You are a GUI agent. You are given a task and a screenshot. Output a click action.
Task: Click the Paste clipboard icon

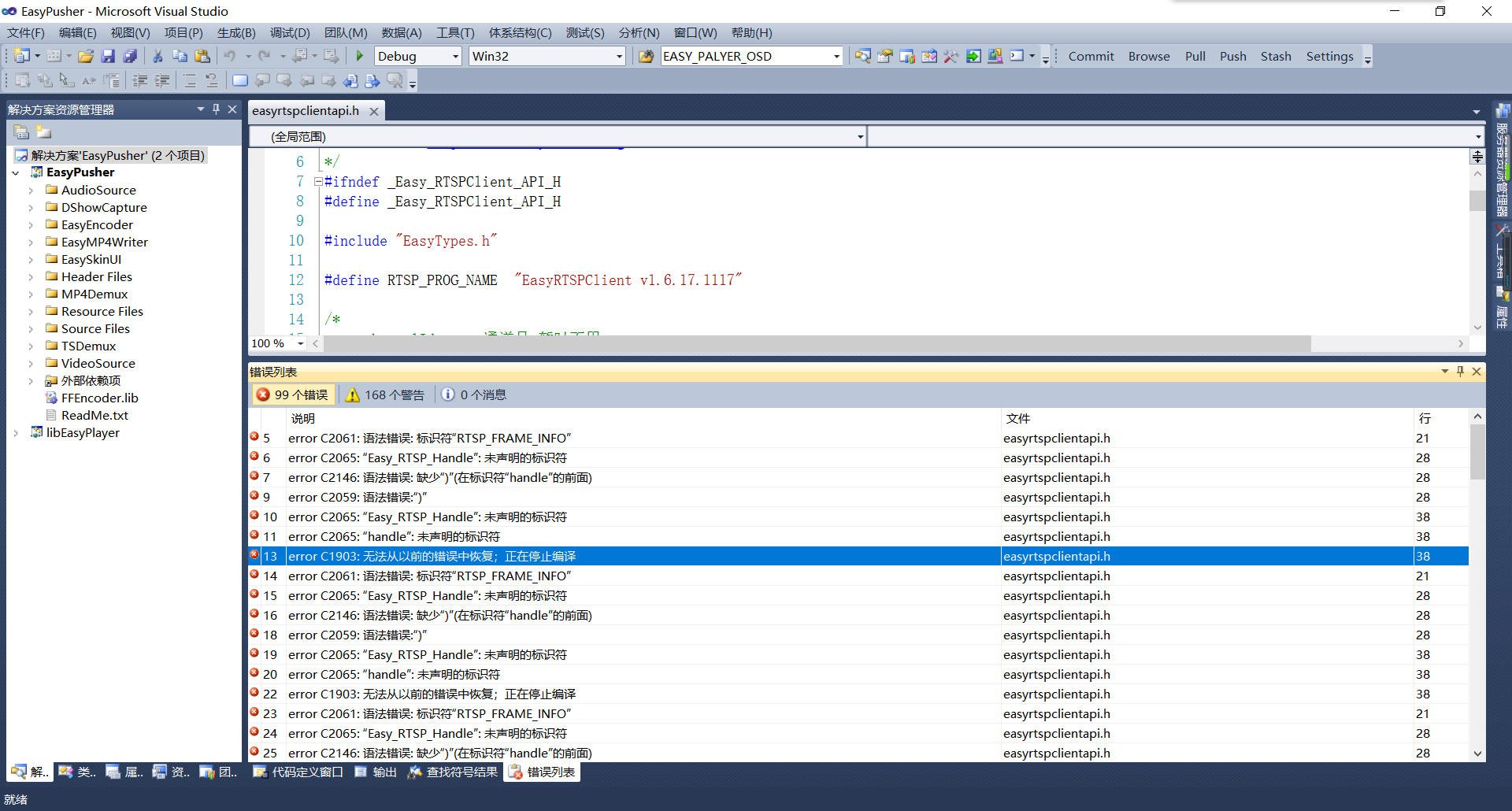[x=202, y=56]
